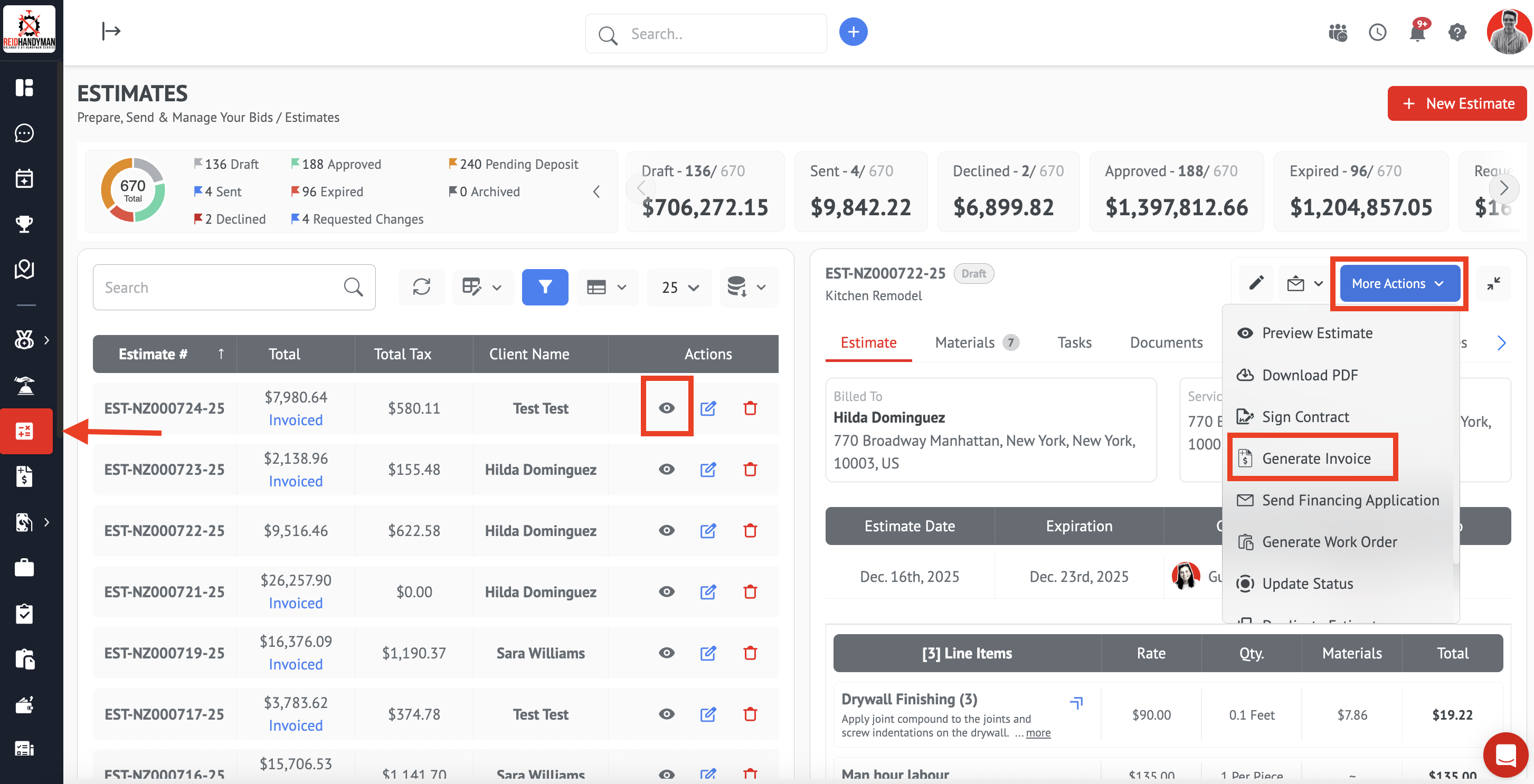
Task: Open the email envelope dropdown arrow
Action: pos(1319,284)
